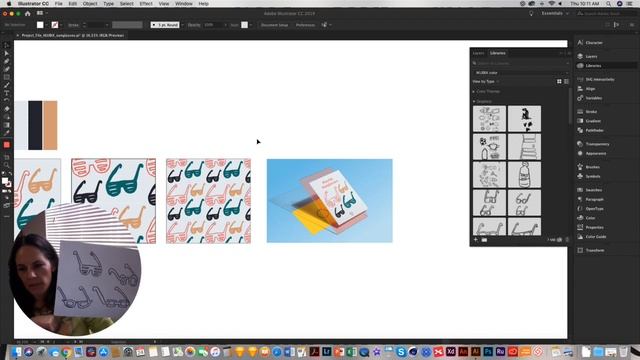Screen dimensions: 640x360
Task: Swap fill and stroke in toolbar
Action: [10, 174]
